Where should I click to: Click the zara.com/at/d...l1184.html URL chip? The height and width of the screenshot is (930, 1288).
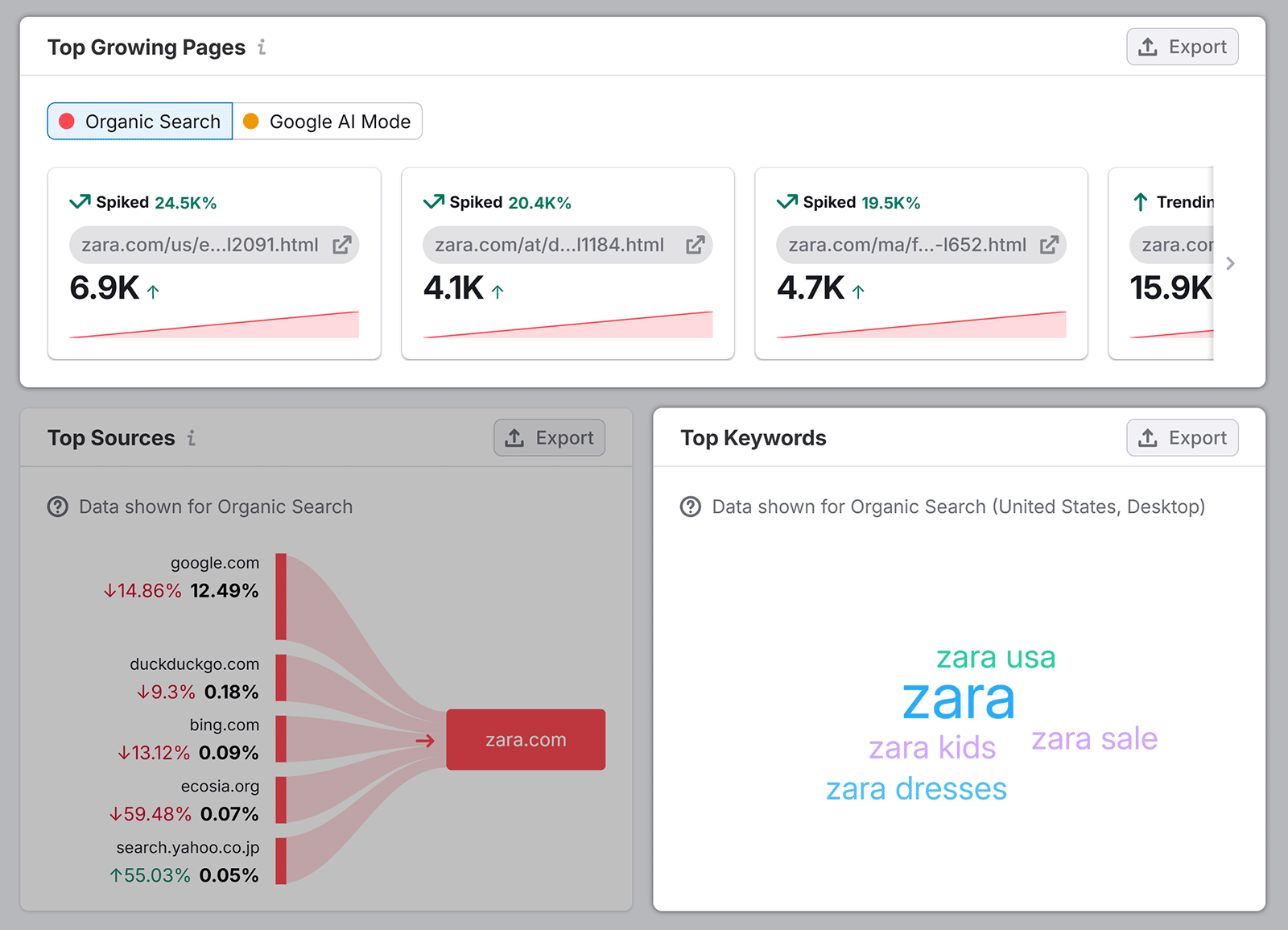(x=568, y=245)
